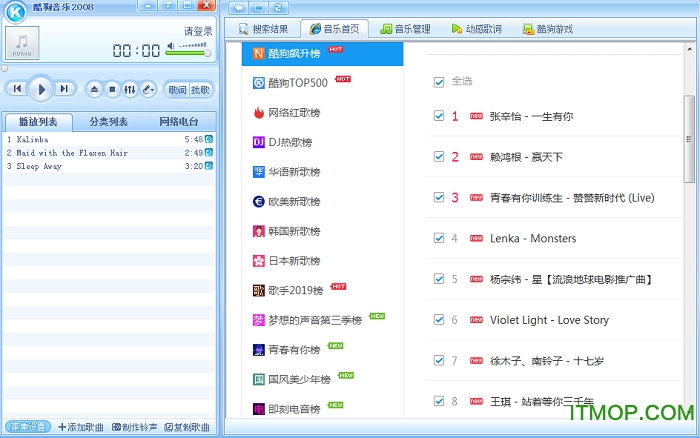
Task: Open the 动感歌词 dynamic lyrics tab
Action: [x=476, y=29]
